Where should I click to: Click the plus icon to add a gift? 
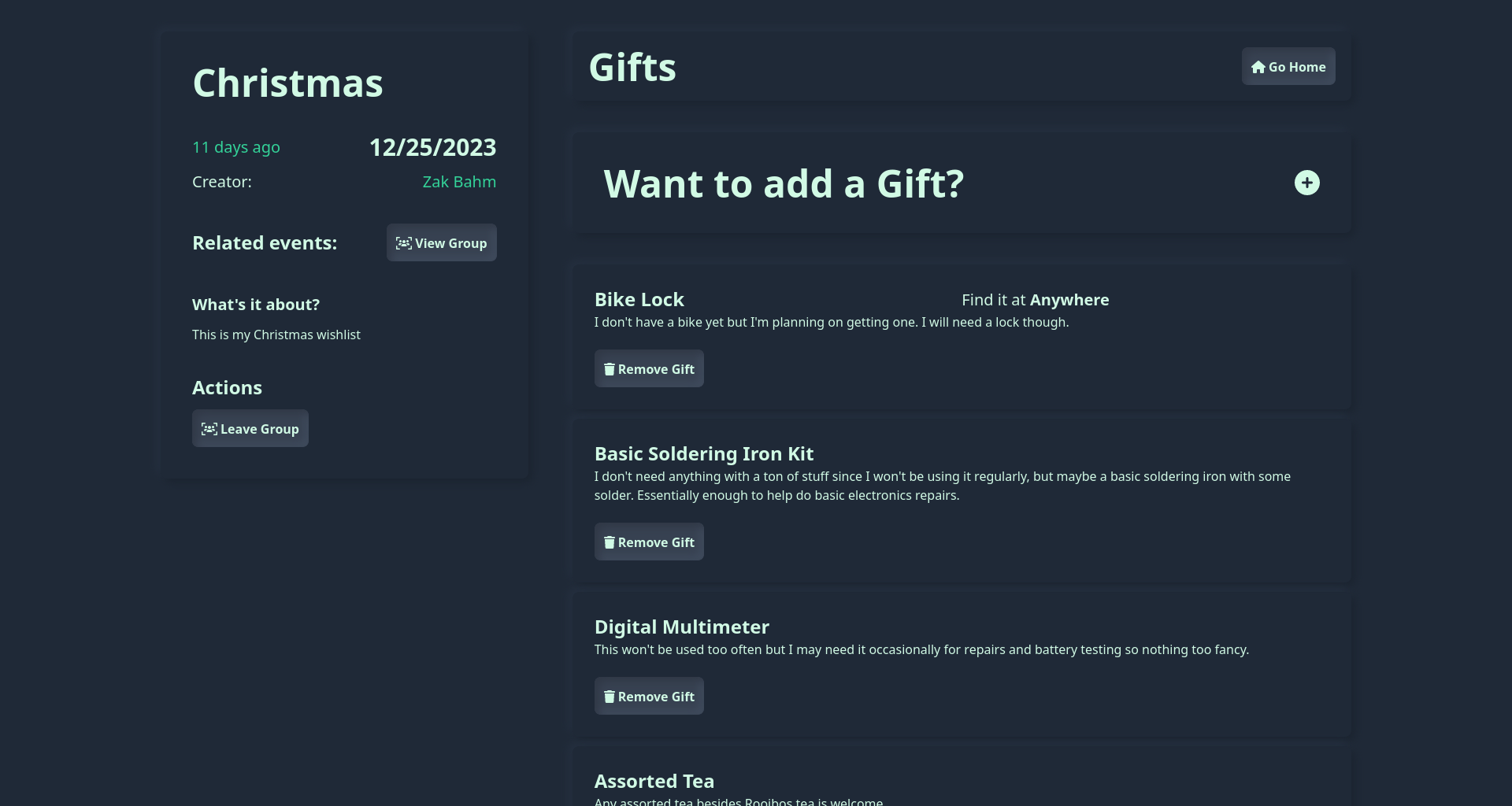[x=1306, y=183]
